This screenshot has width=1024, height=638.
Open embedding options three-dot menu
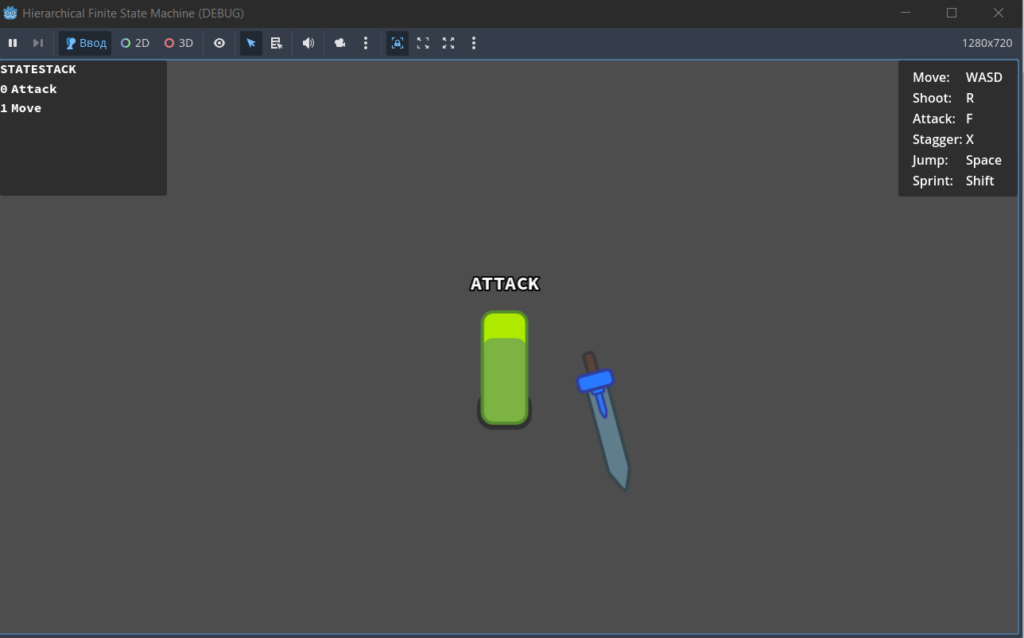474,43
